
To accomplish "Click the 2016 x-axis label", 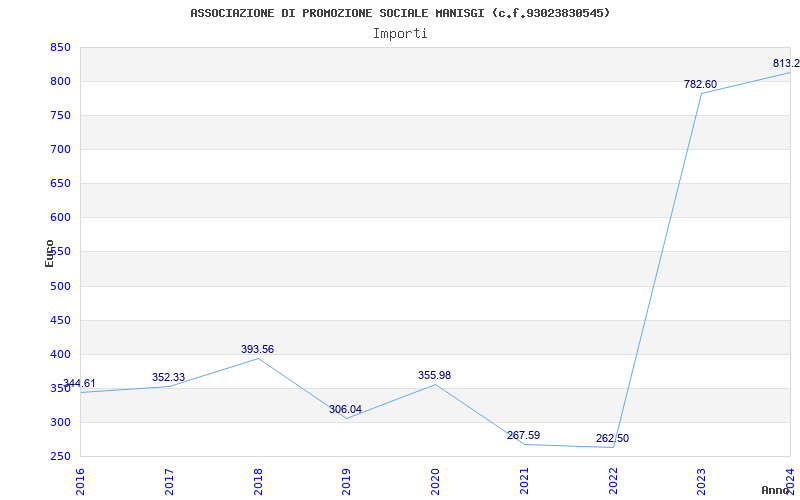I will (80, 482).
